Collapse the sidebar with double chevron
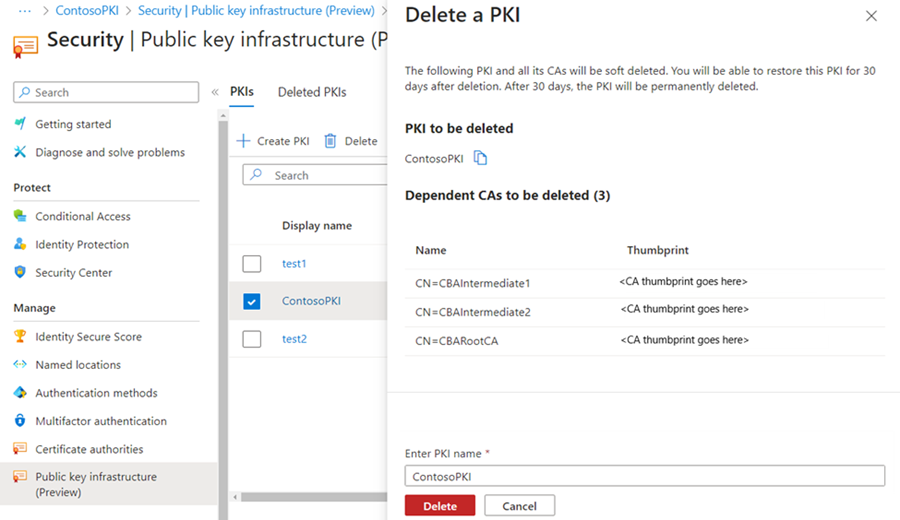Image resolution: width=900 pixels, height=520 pixels. [x=215, y=92]
